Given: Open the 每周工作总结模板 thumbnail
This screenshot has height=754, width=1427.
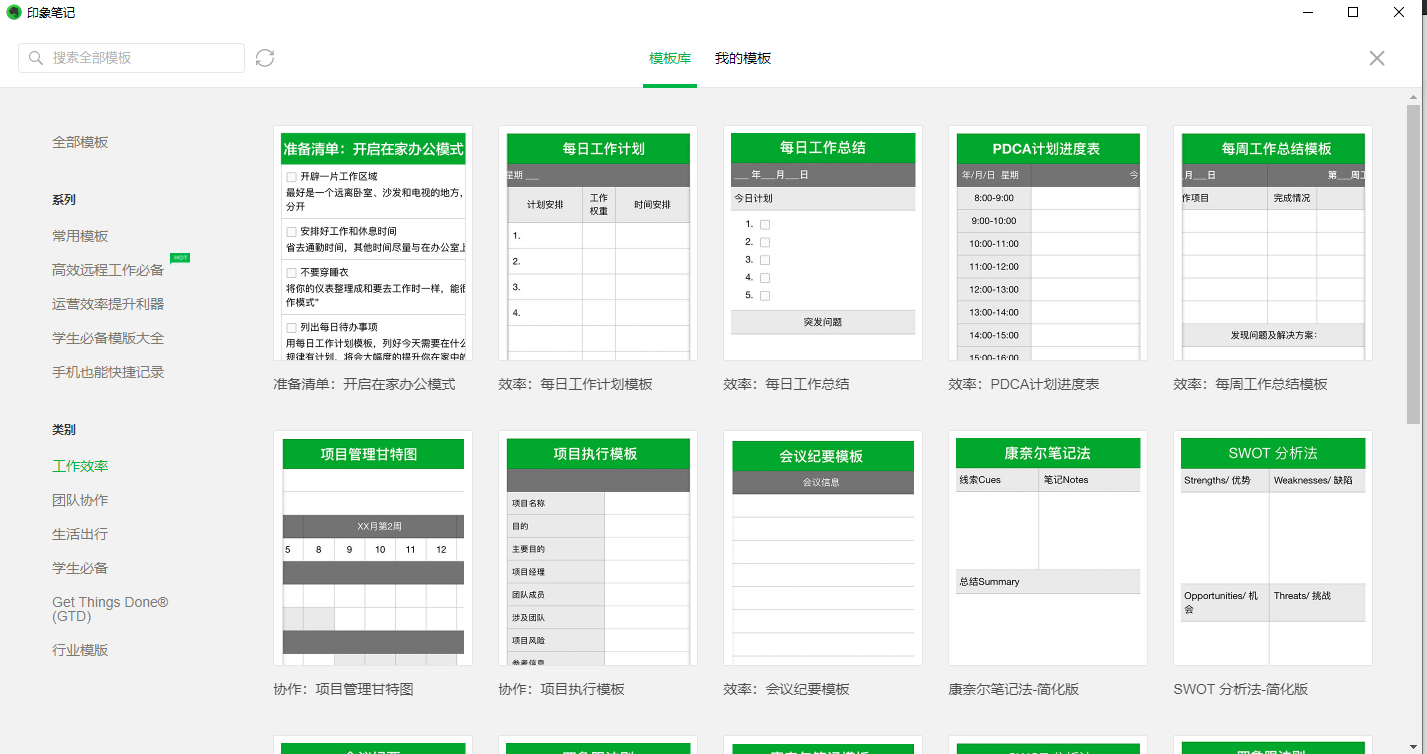Looking at the screenshot, I should [x=1273, y=243].
